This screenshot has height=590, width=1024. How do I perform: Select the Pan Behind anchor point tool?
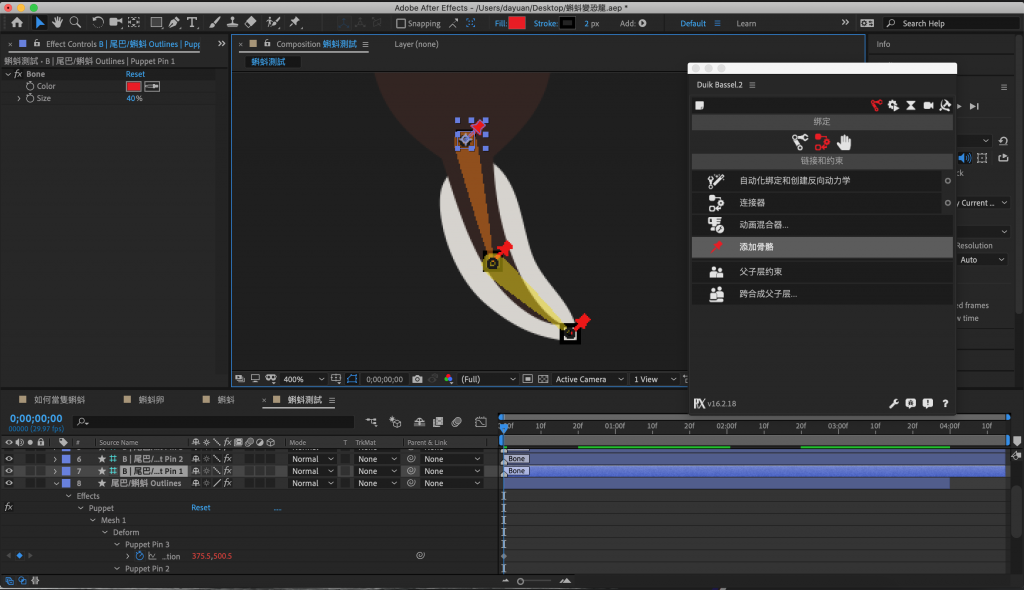tap(134, 23)
